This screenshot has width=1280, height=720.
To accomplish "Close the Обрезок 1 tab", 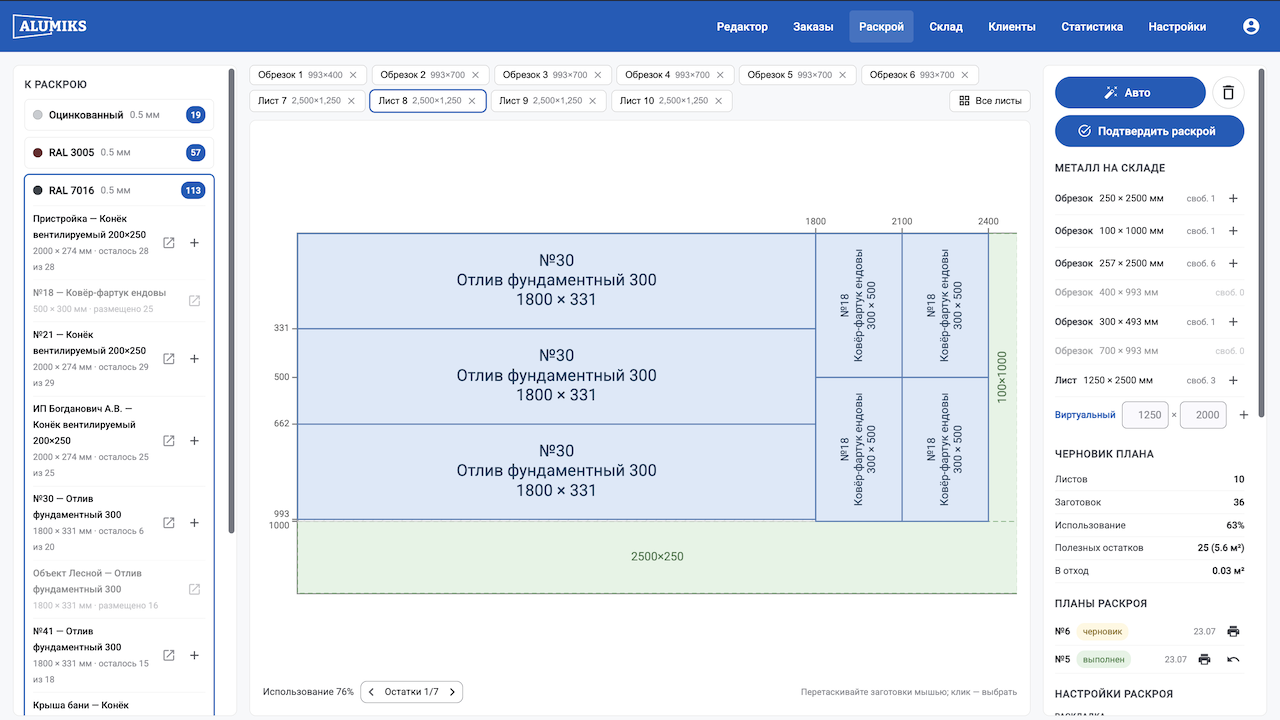I will (x=355, y=75).
